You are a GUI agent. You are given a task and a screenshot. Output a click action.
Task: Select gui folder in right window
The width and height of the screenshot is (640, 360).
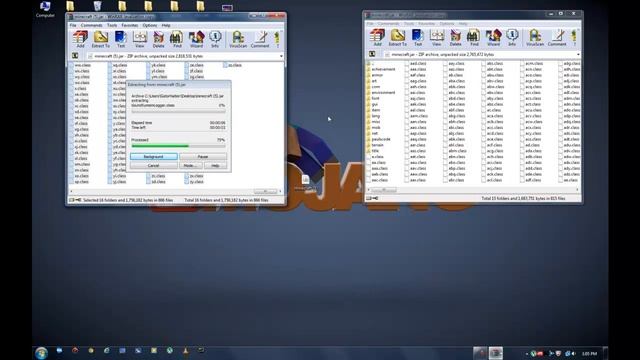pyautogui.click(x=372, y=104)
